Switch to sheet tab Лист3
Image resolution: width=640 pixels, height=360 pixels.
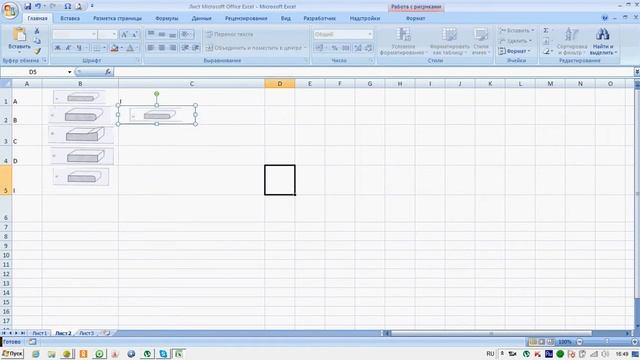coord(86,333)
